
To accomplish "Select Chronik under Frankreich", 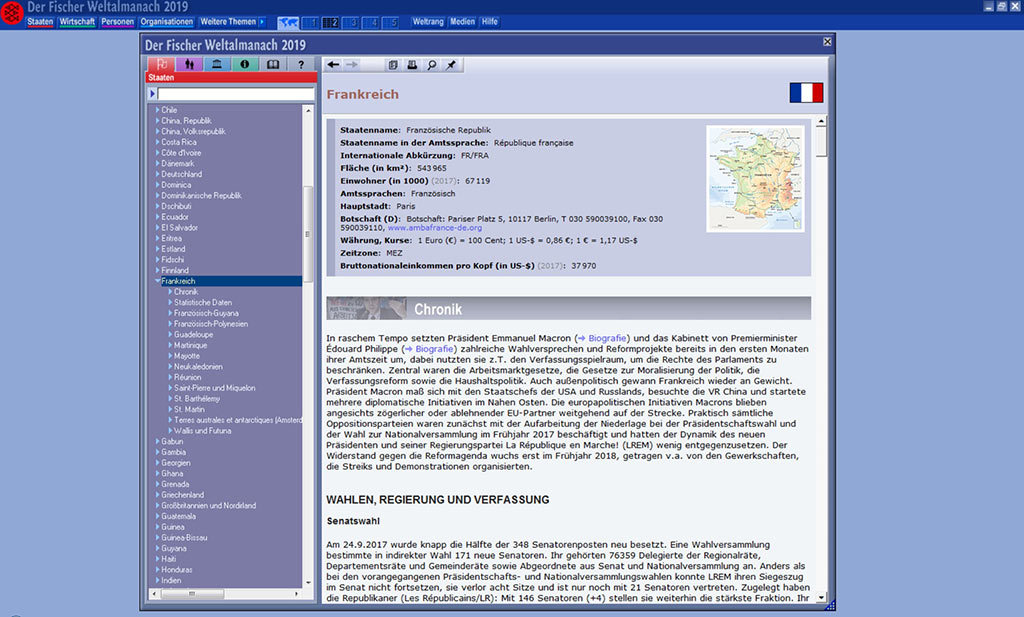I will click(x=186, y=292).
